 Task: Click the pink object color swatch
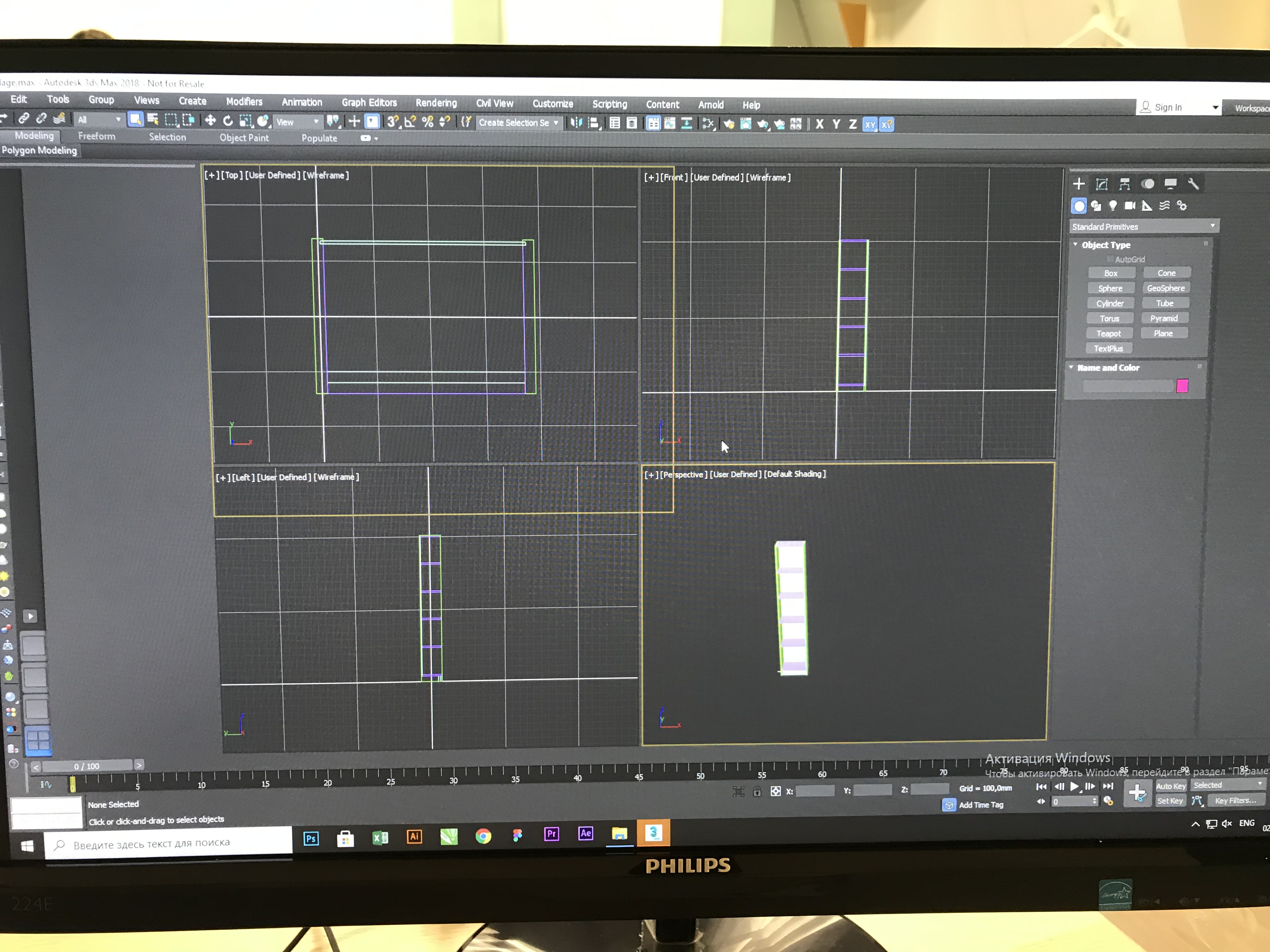[x=1181, y=386]
